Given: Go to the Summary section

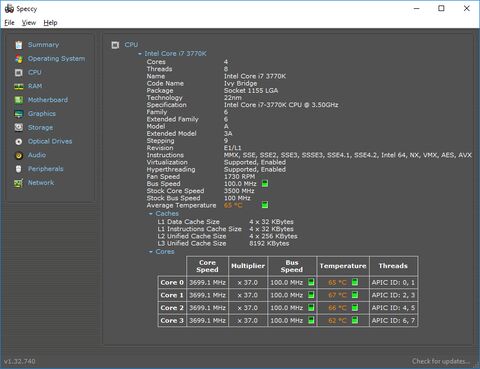Looking at the screenshot, I should [43, 45].
